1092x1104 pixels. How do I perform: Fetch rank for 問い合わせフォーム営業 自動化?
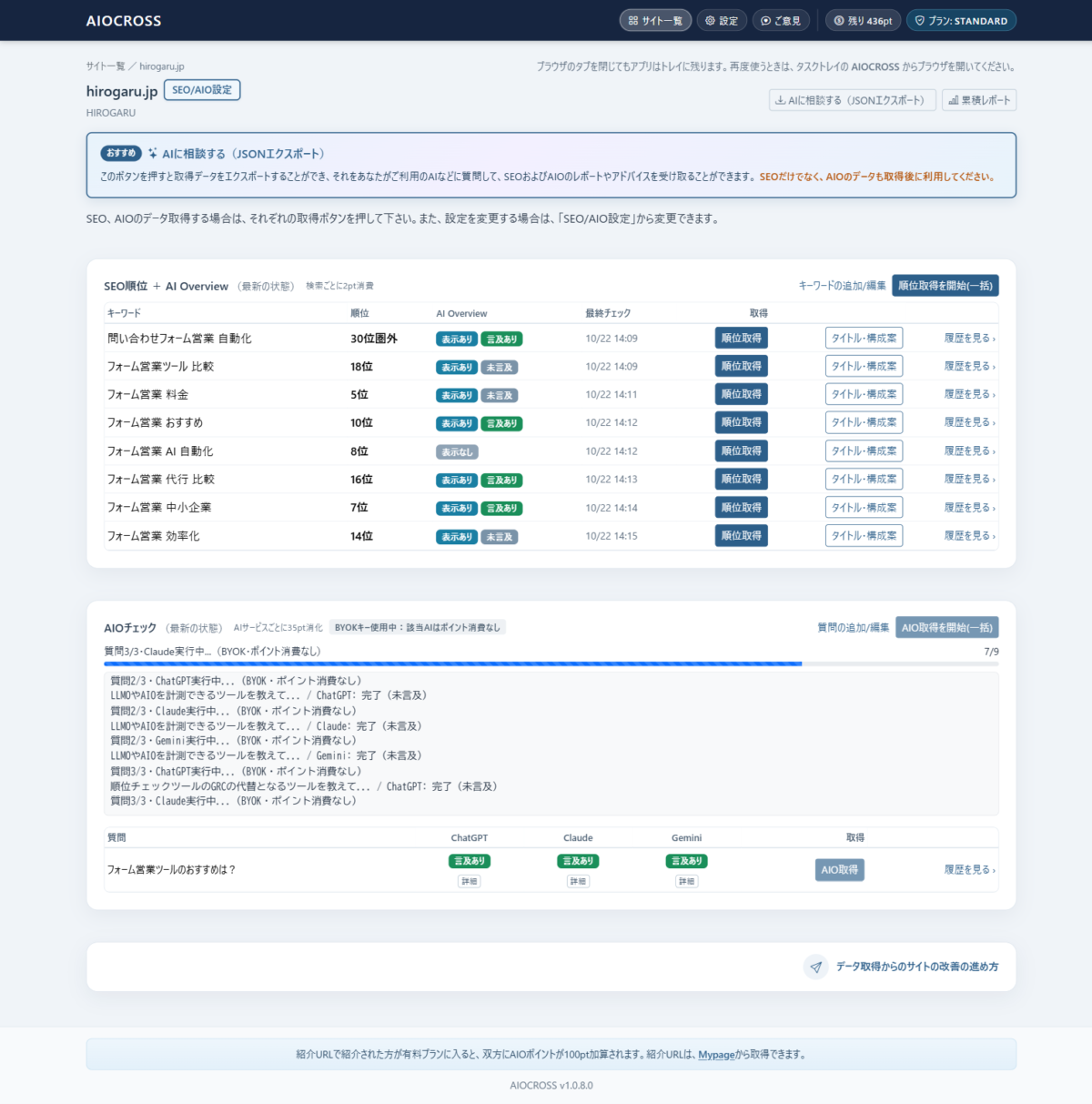(742, 339)
